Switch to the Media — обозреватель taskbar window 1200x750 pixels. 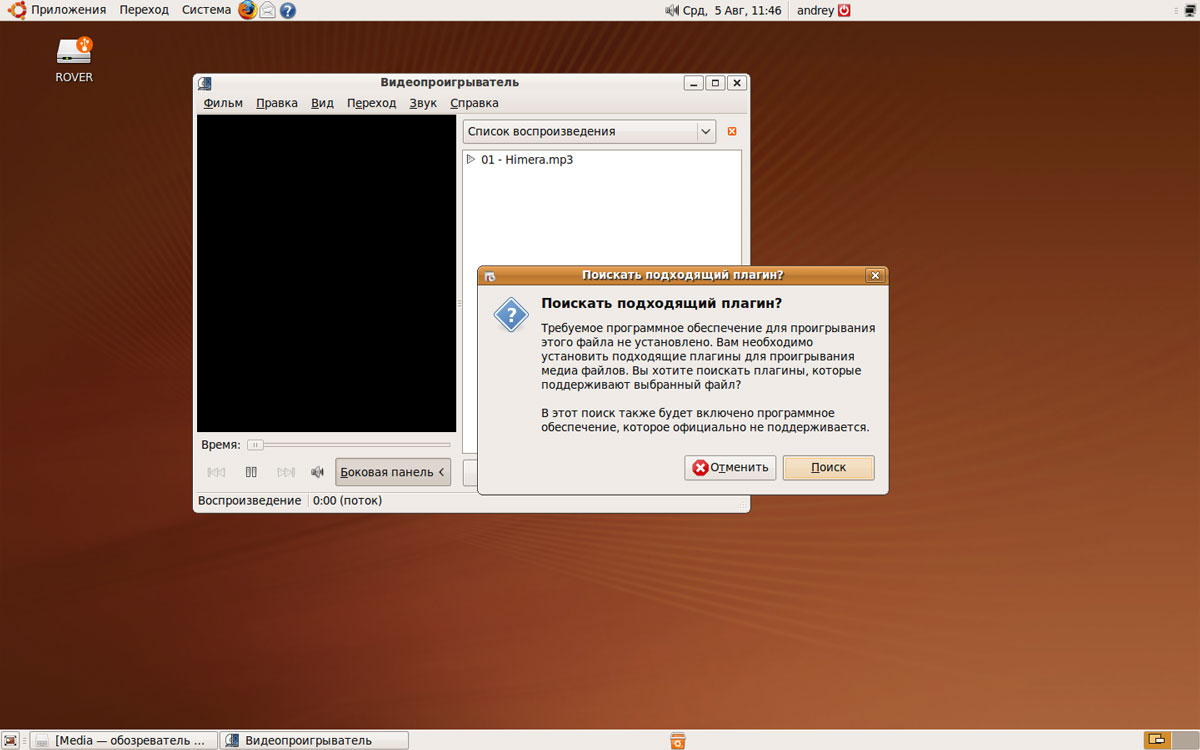point(122,740)
